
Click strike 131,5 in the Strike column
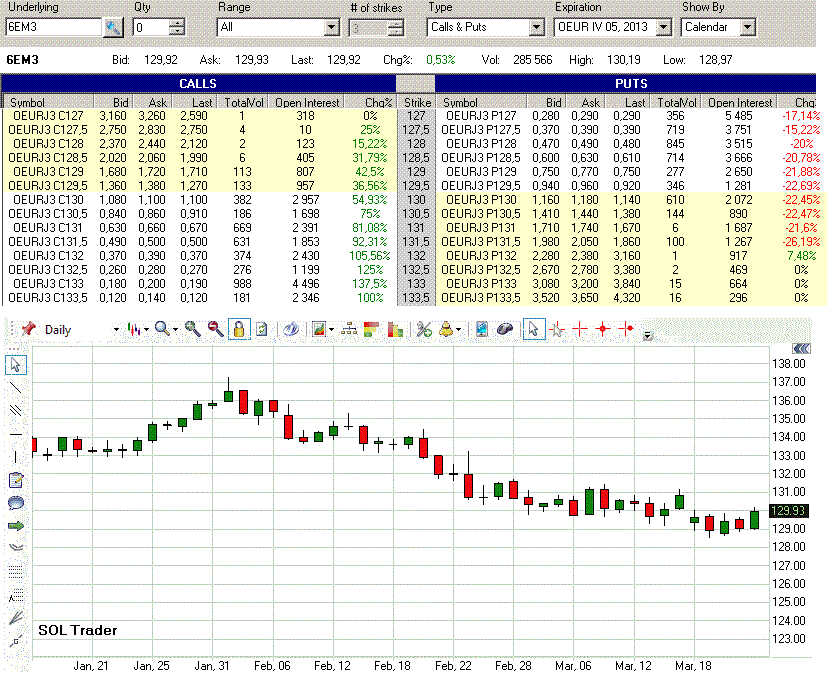click(416, 242)
